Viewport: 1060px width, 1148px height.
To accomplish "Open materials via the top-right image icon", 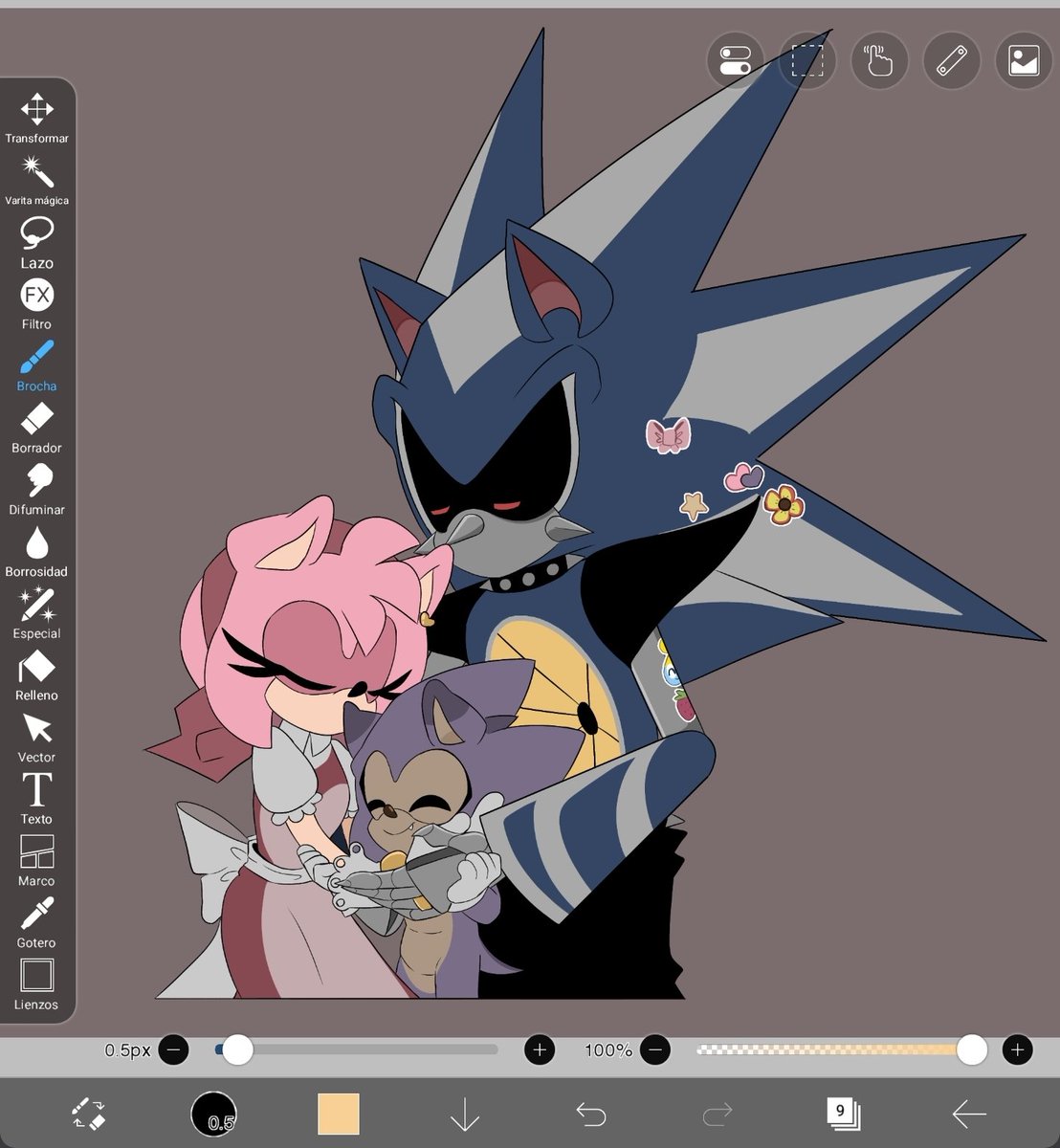I will pos(1023,60).
